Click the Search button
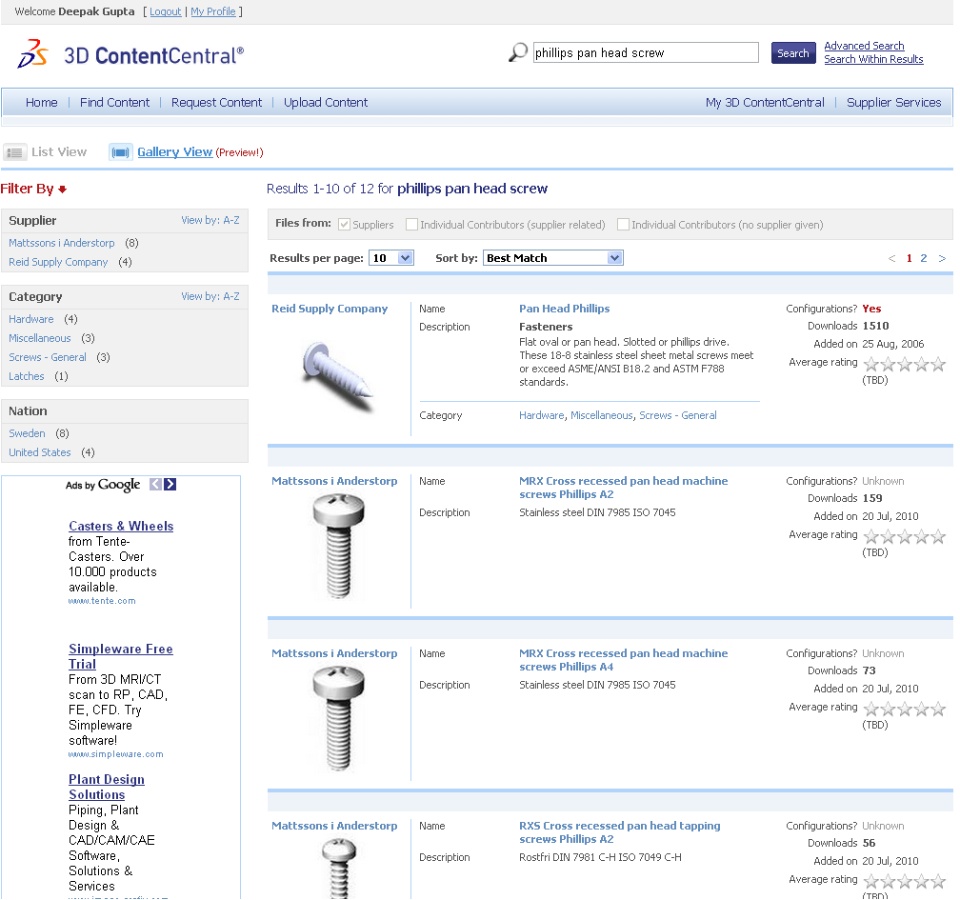Screen dimensions: 960x900 tap(793, 53)
